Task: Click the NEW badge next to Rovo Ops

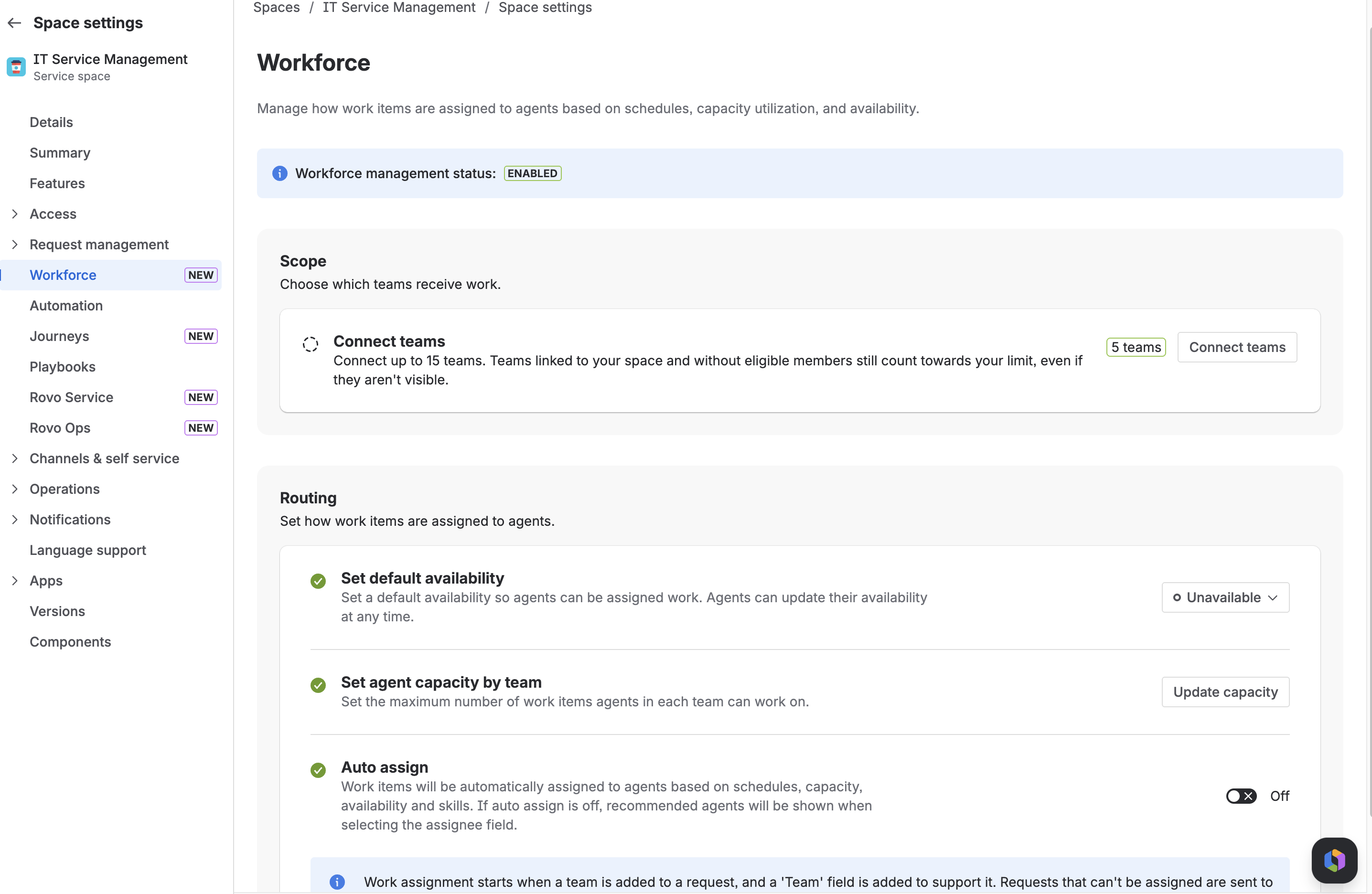Action: [201, 428]
